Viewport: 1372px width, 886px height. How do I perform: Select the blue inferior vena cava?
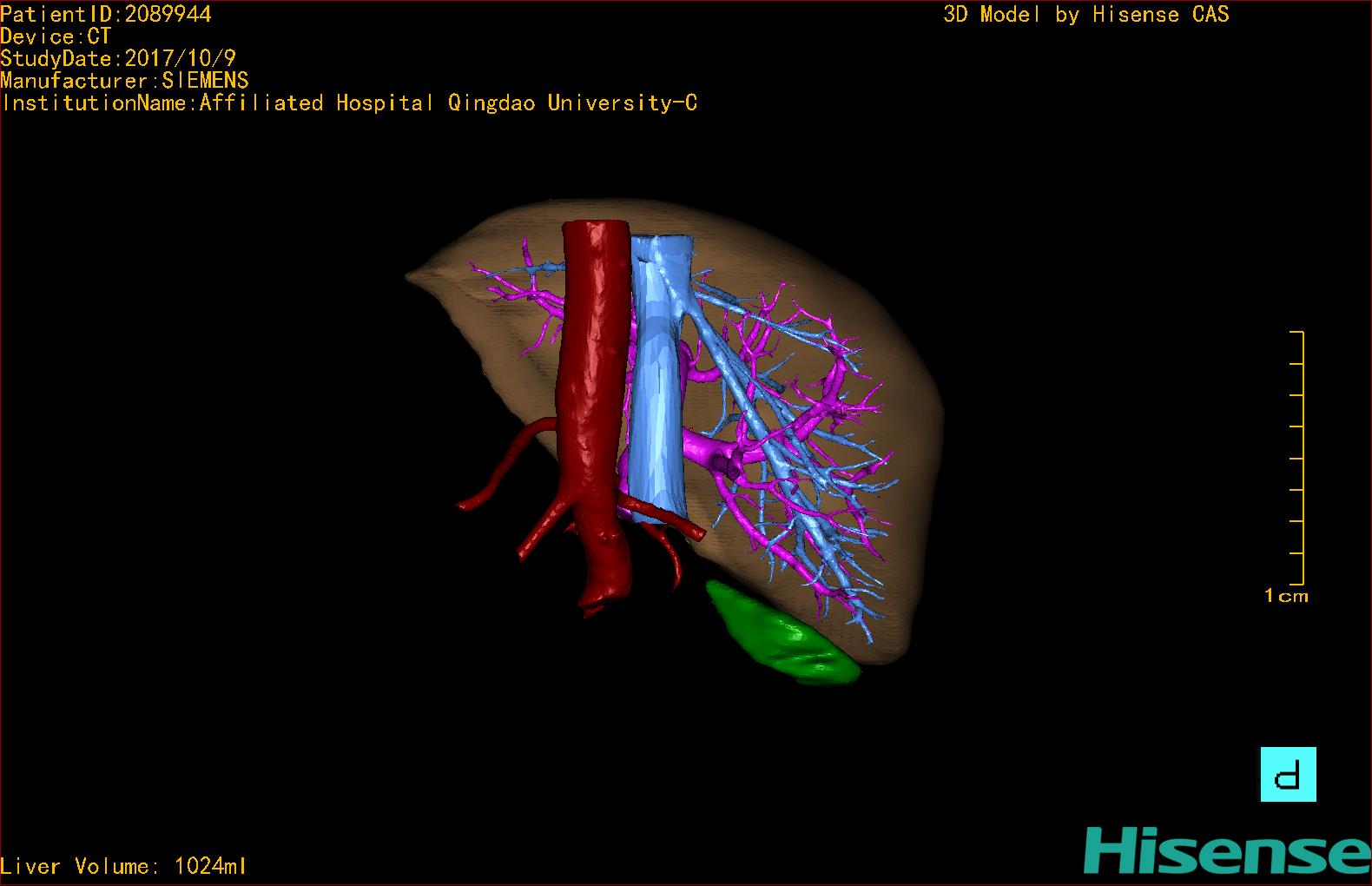(x=658, y=391)
